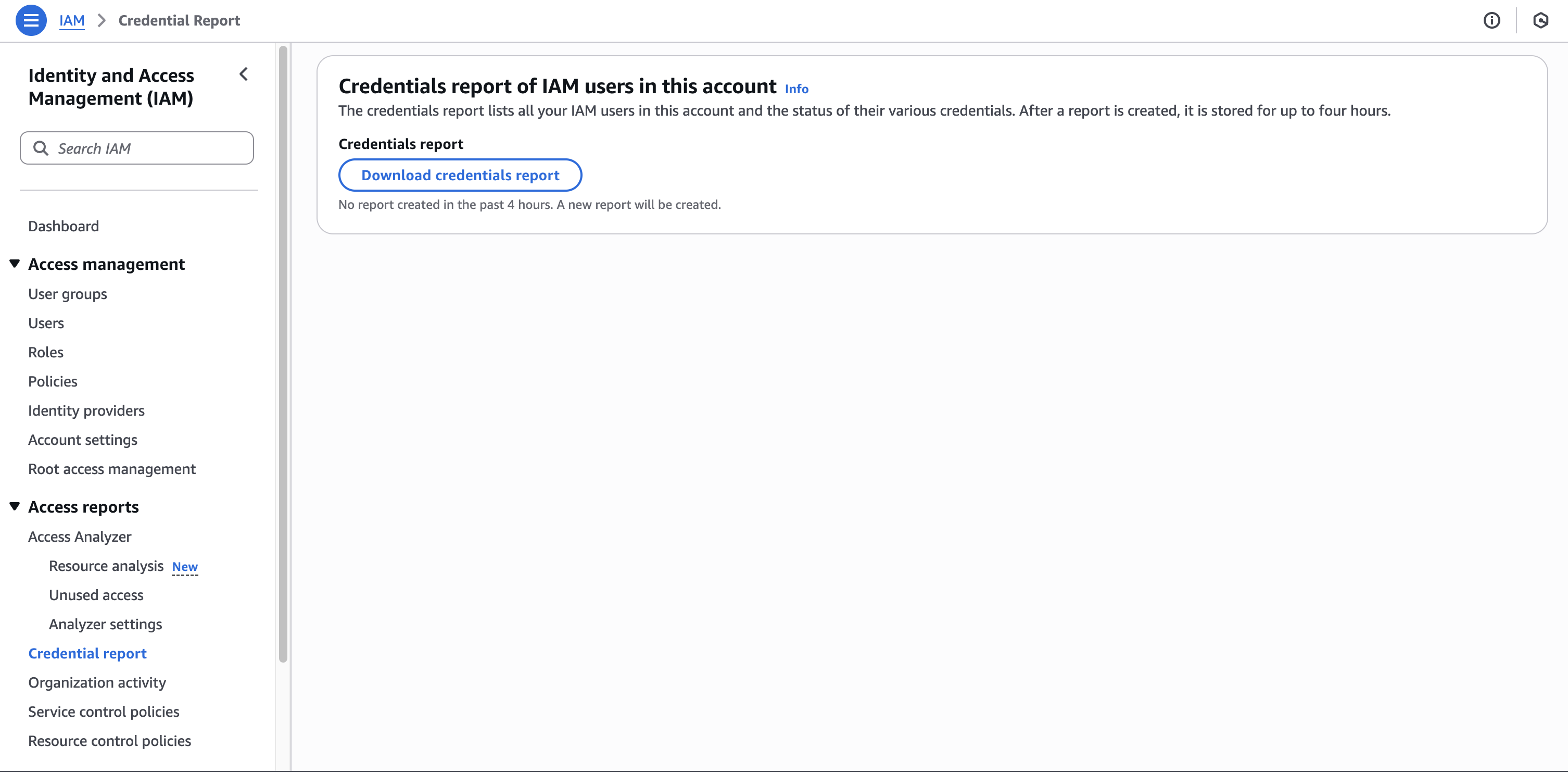1568x772 pixels.
Task: Collapse the Access reports section
Action: pyautogui.click(x=15, y=506)
